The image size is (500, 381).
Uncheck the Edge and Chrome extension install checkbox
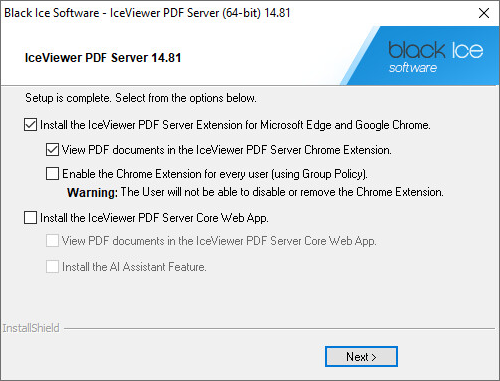(x=30, y=125)
